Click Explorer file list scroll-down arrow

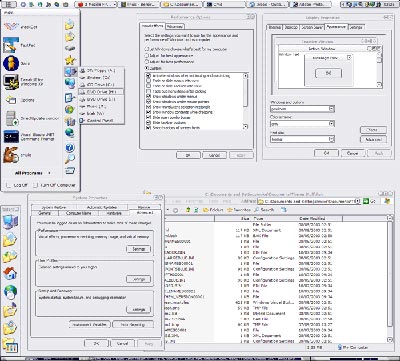tap(390, 339)
